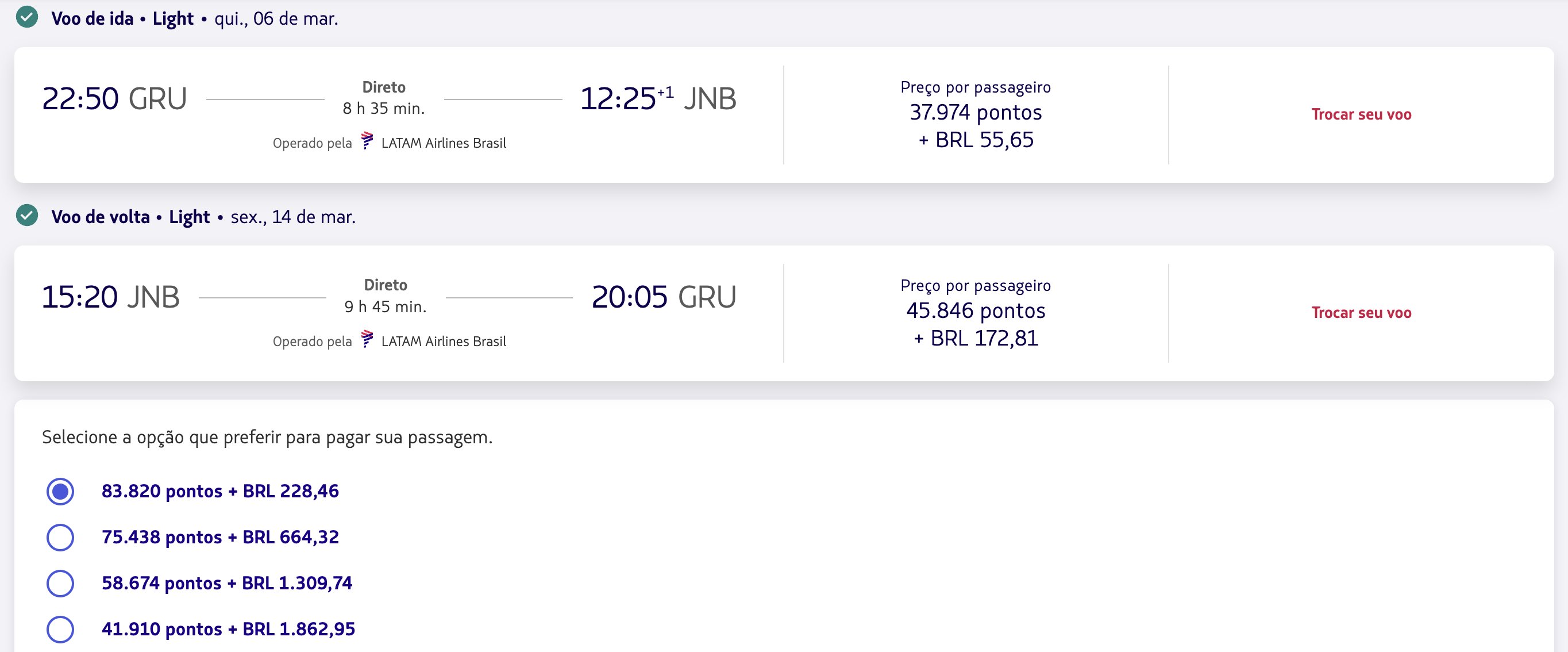Click the 12:25 JNB arrival time

tap(658, 99)
